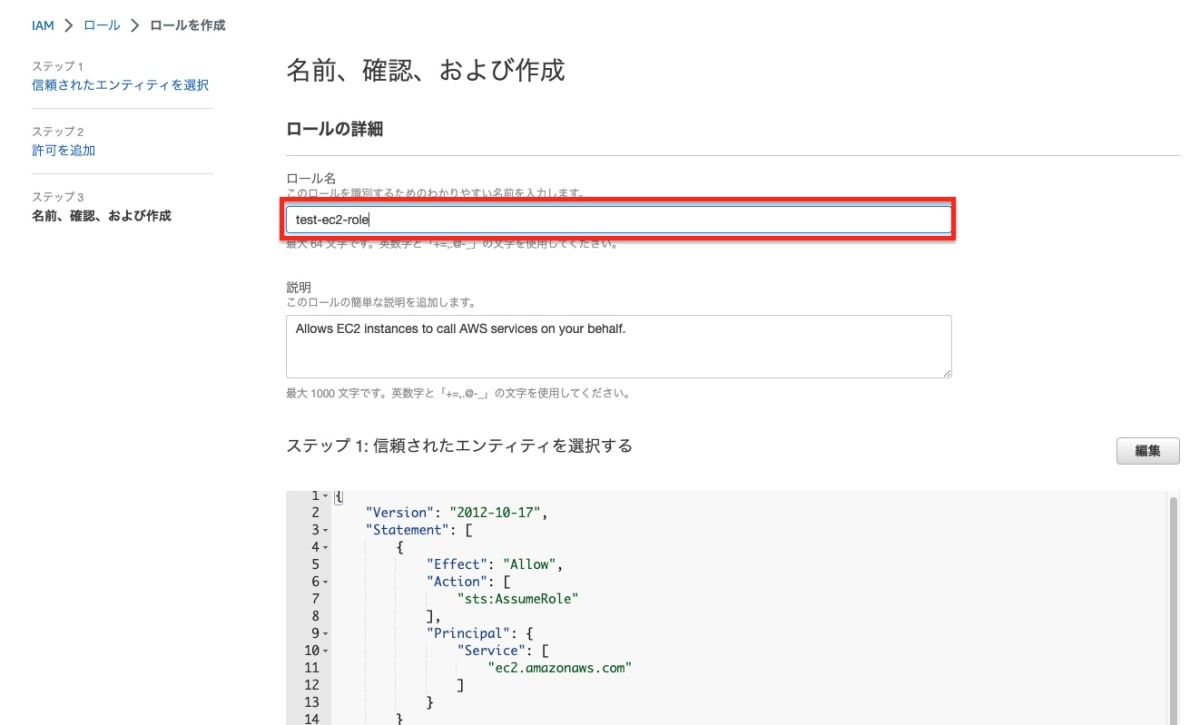The image size is (1200, 725).
Task: Click line number 7 in the gutter
Action: click(x=315, y=598)
